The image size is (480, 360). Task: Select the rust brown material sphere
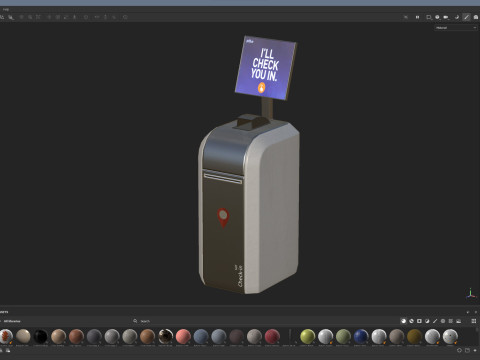point(76,336)
